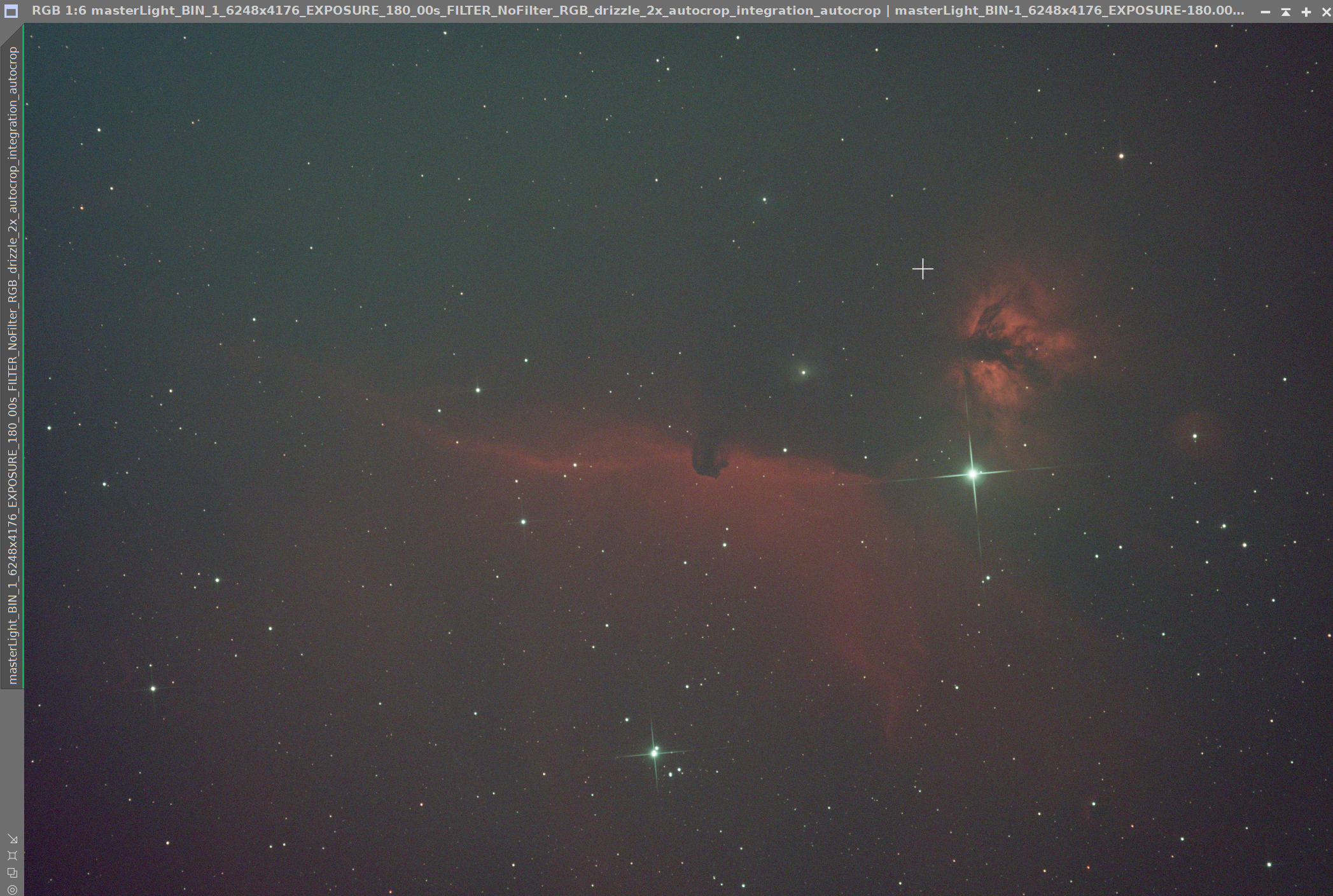
Task: Click the white crosshair marker on the image
Action: [x=922, y=269]
